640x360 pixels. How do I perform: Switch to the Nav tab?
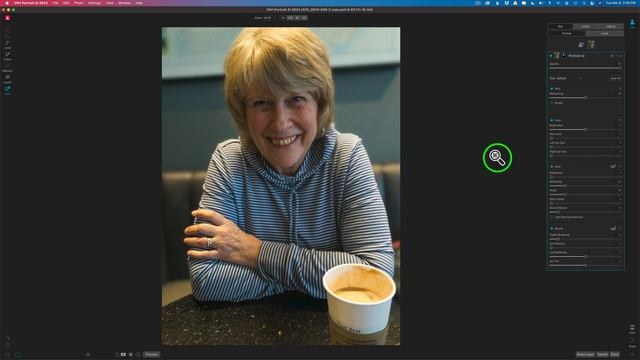click(x=560, y=27)
